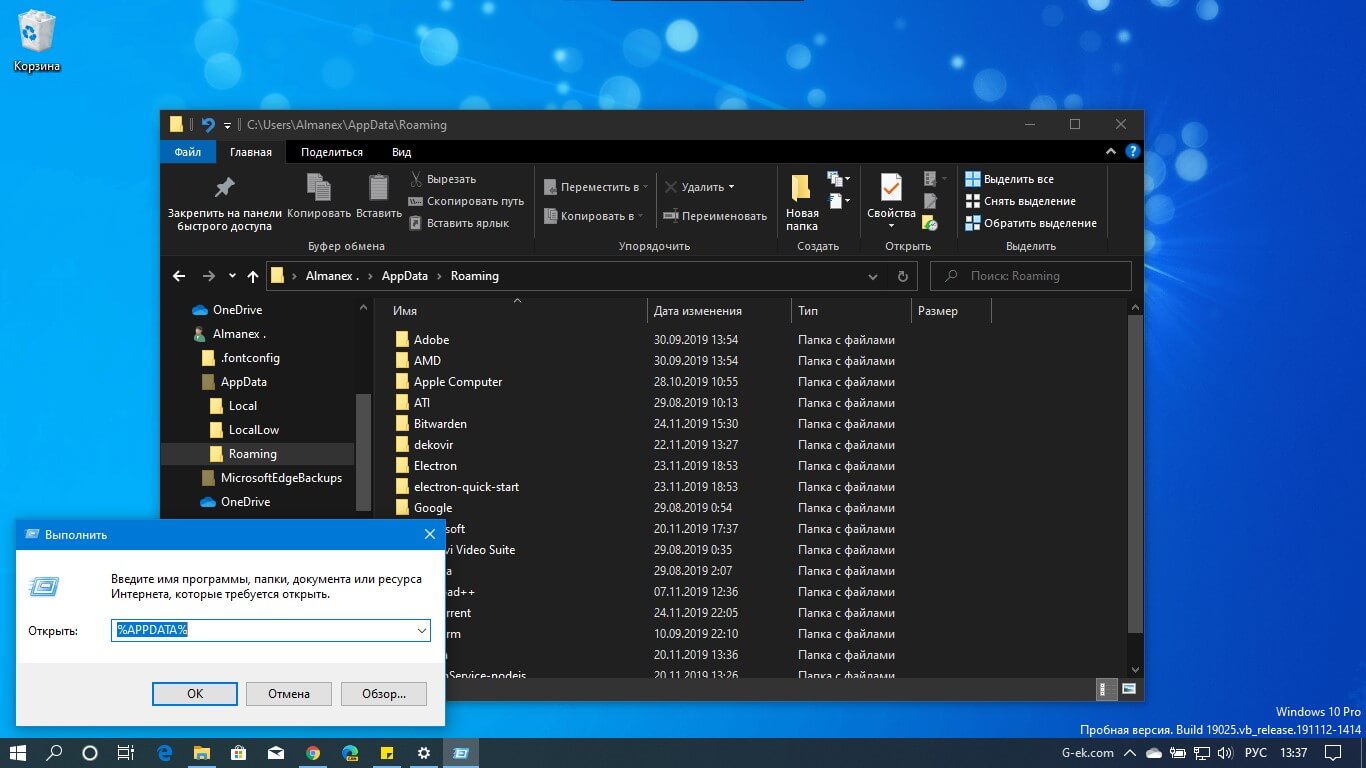Show hidden tray icons chevron

coord(1129,753)
